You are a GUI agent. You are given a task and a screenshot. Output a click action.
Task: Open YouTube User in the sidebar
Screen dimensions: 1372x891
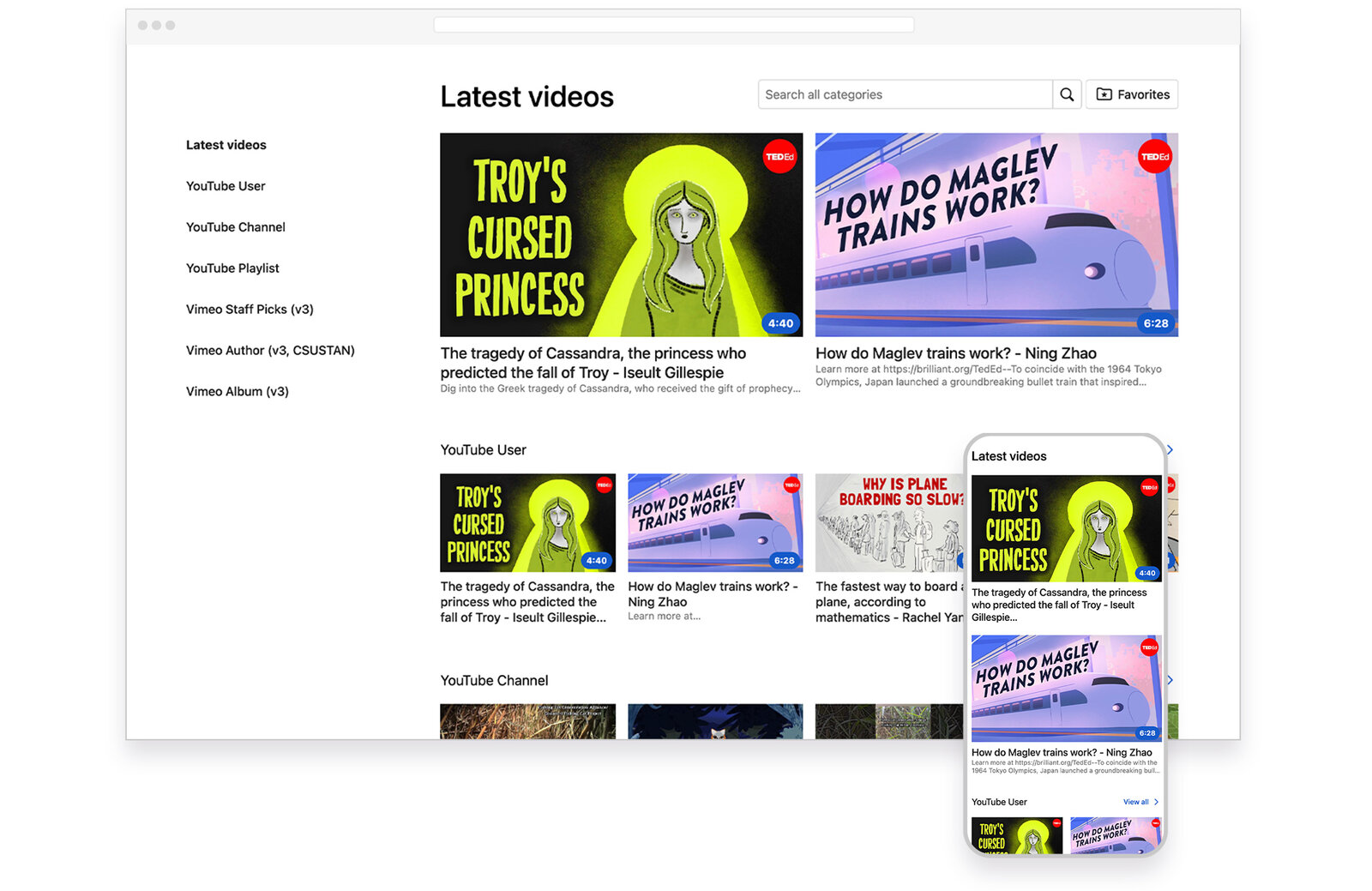click(226, 186)
